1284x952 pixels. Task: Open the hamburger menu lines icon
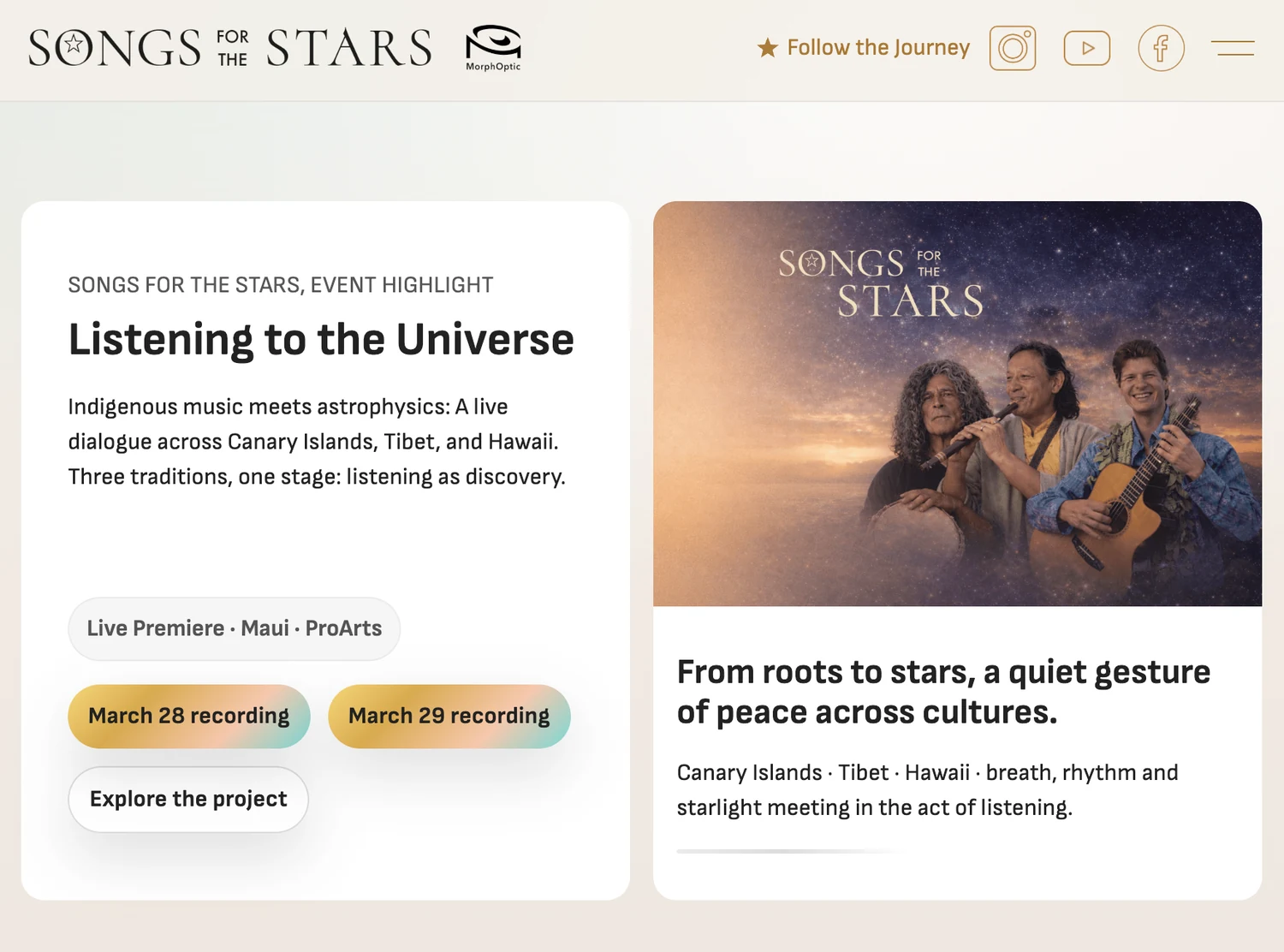tap(1233, 48)
